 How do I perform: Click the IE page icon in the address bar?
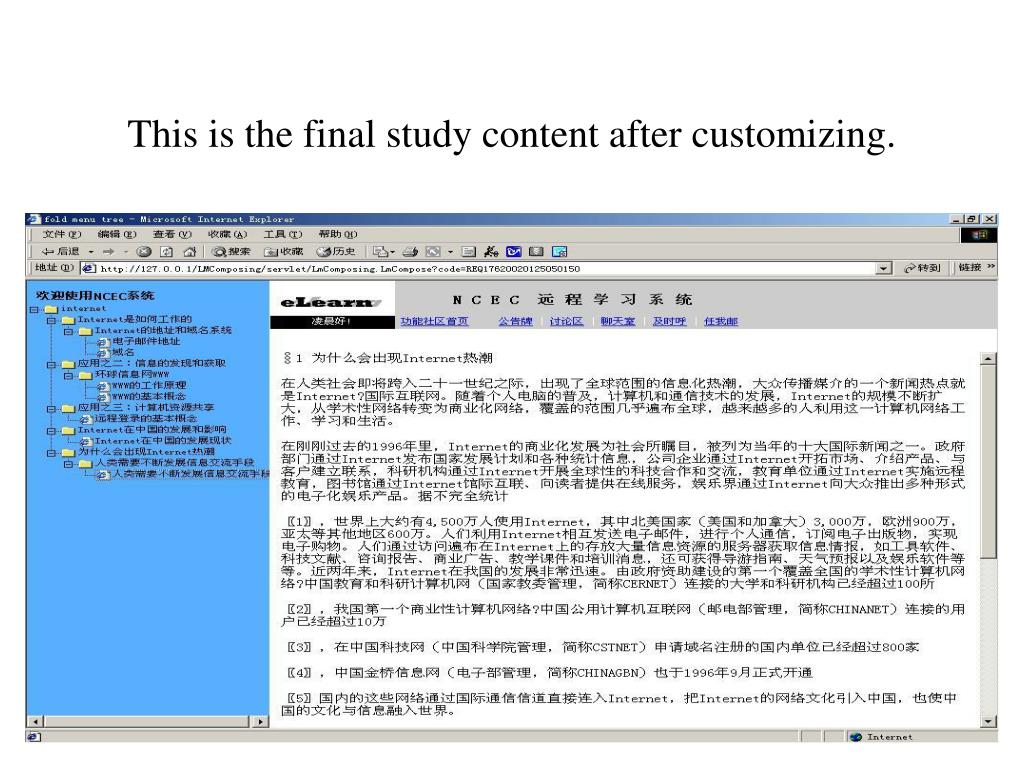[89, 268]
